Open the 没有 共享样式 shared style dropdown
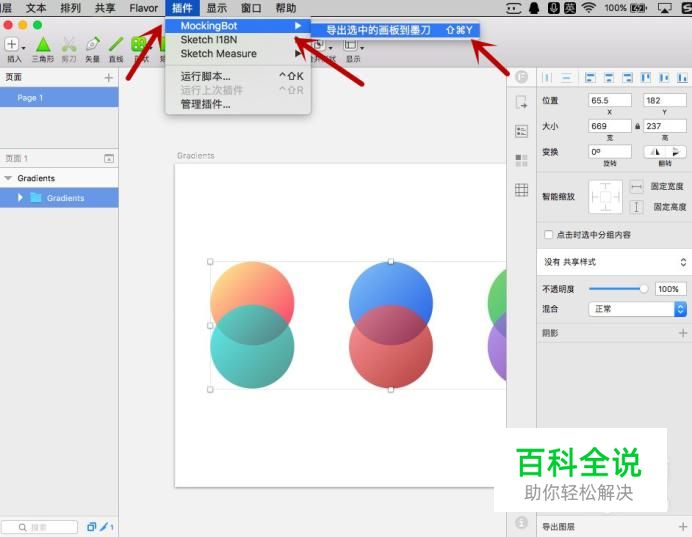692x537 pixels. pyautogui.click(x=614, y=262)
